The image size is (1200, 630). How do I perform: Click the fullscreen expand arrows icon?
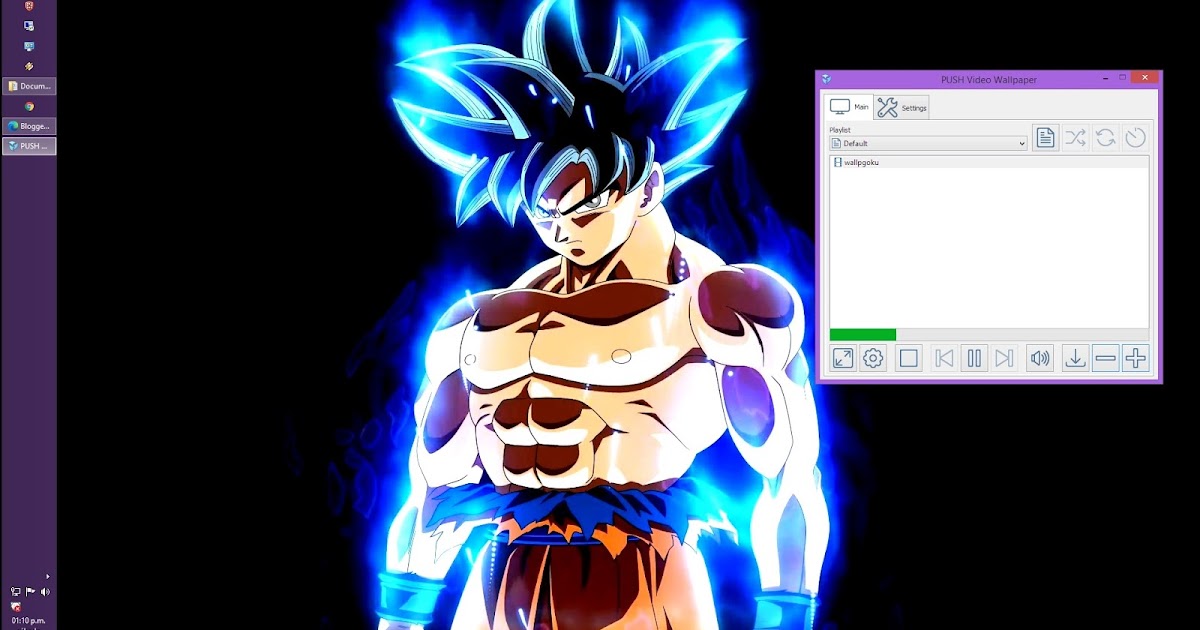click(843, 358)
